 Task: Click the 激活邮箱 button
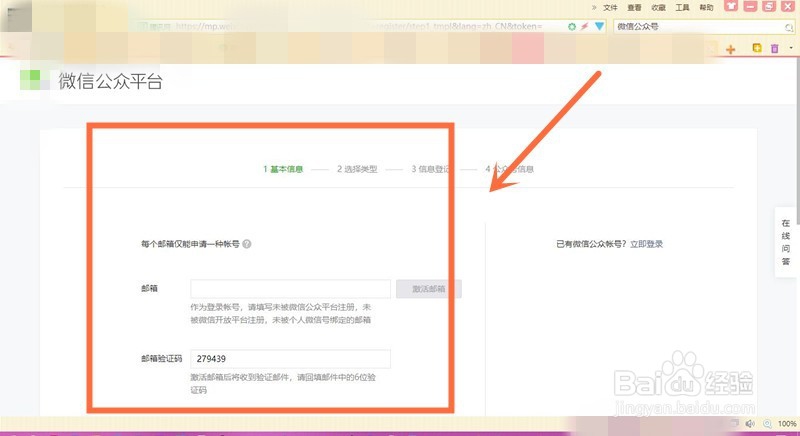point(429,289)
